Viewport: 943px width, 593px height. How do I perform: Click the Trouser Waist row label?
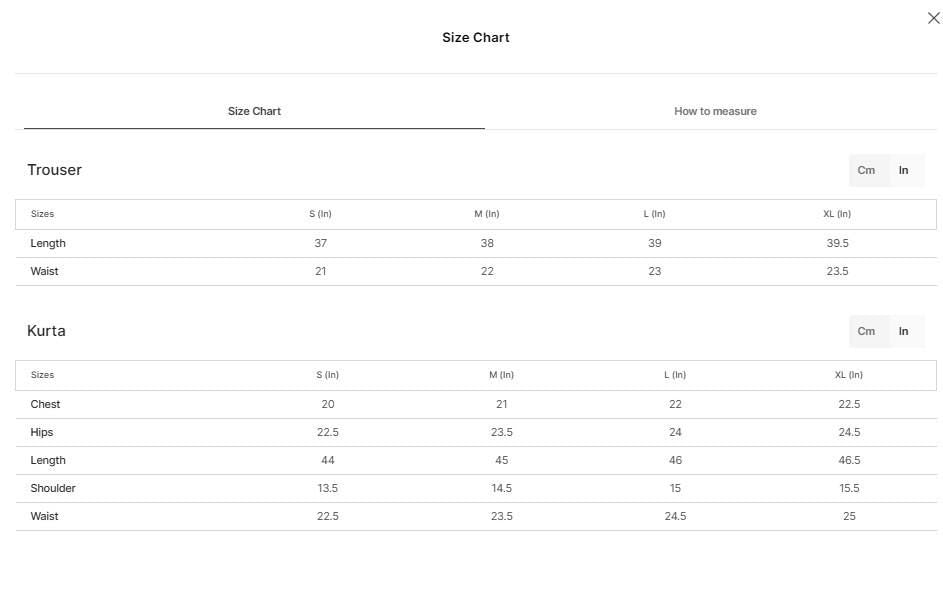coord(45,271)
